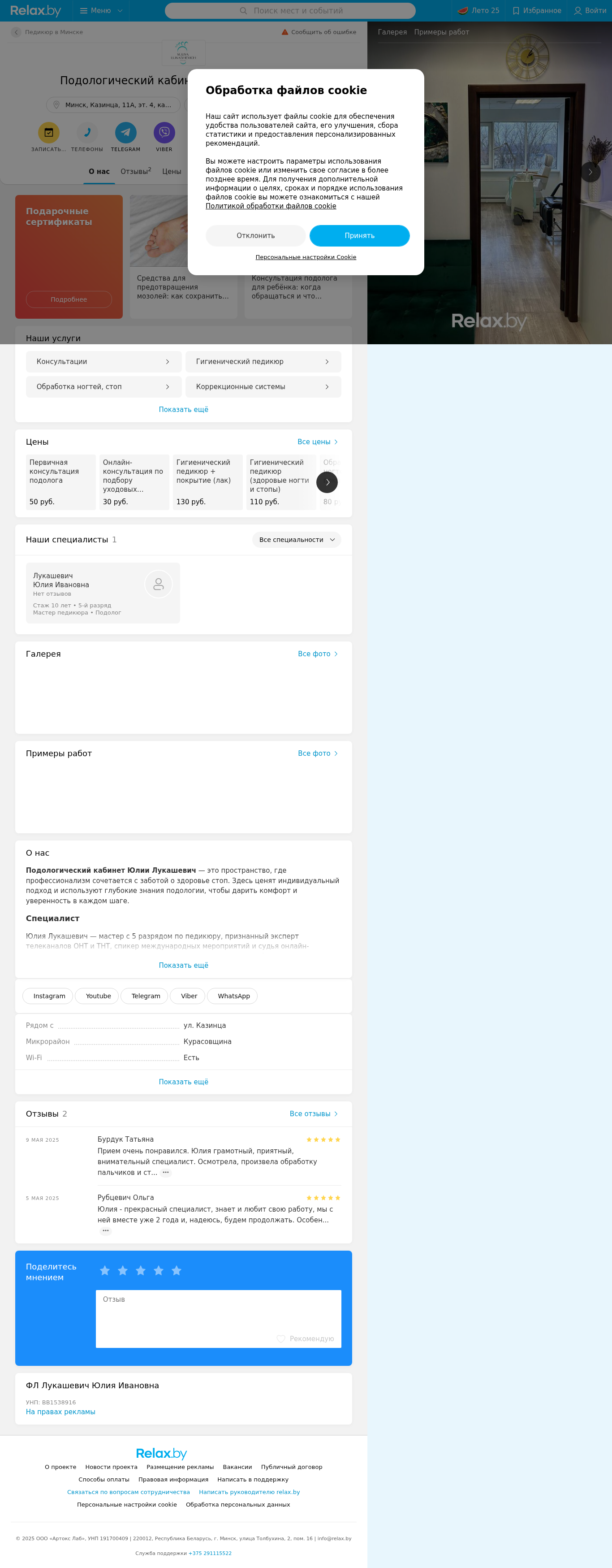Open the Youtube social link
The height and width of the screenshot is (1568, 612).
click(x=97, y=996)
